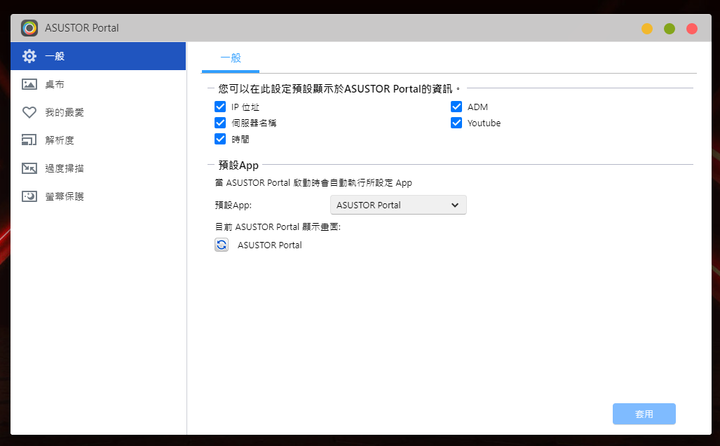Toggle the Youtube checkbox
This screenshot has width=720, height=446.
click(456, 123)
